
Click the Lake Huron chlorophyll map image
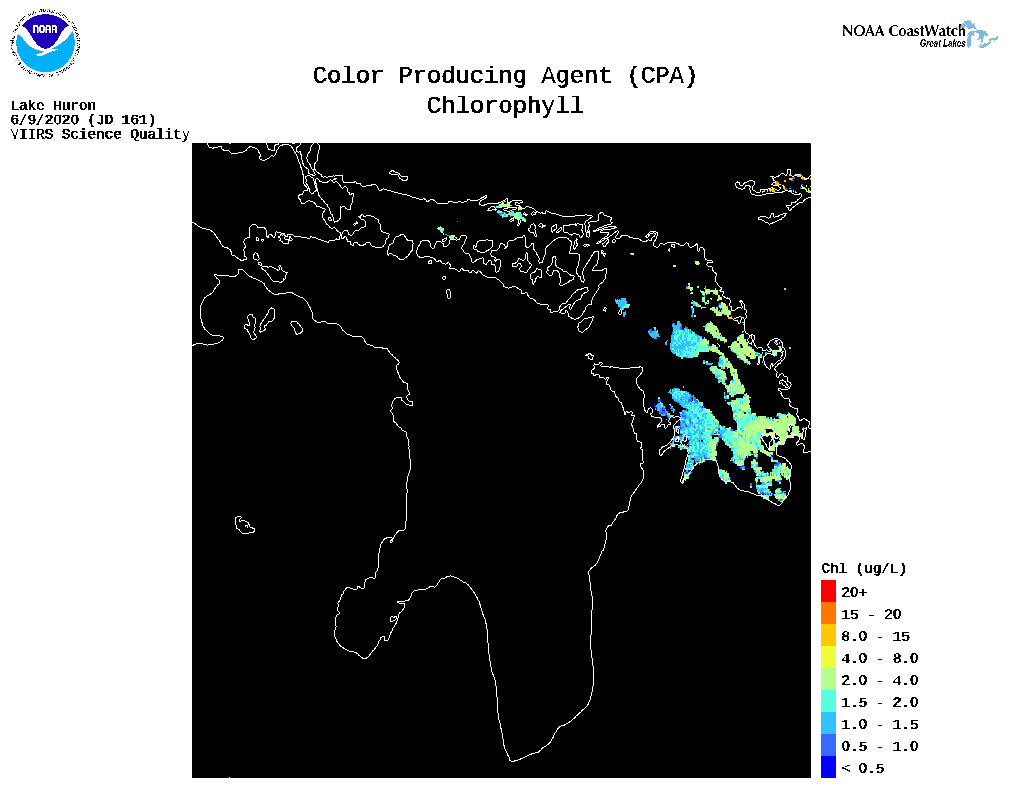(501, 460)
